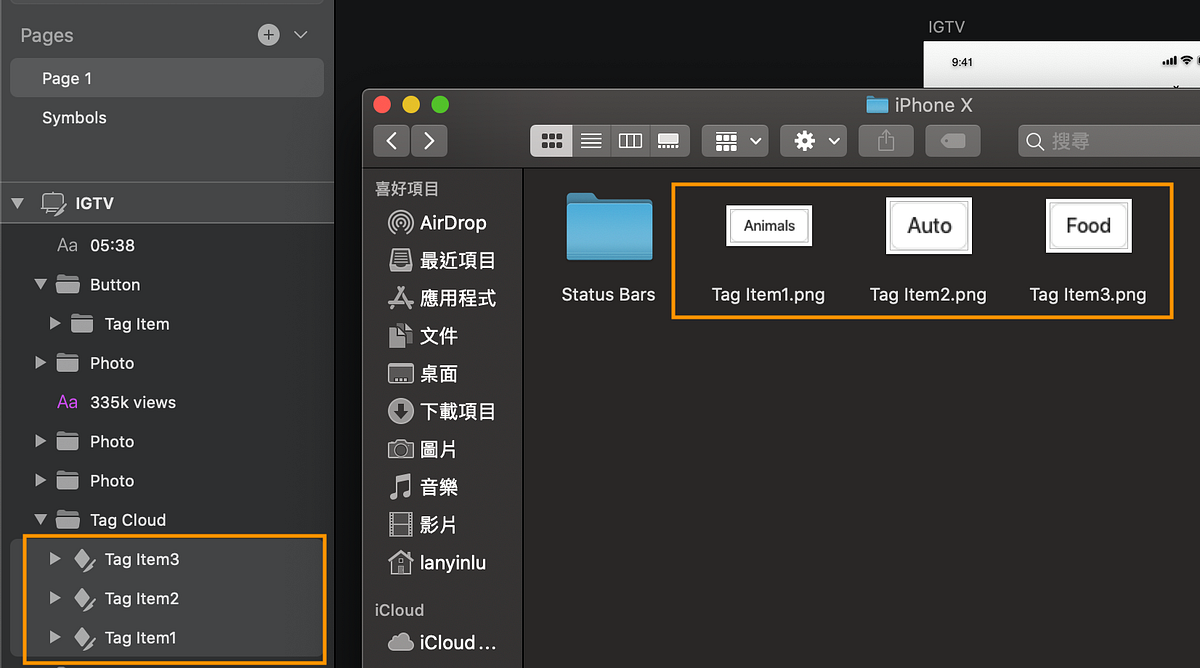Image resolution: width=1200 pixels, height=668 pixels.
Task: Switch Finder to gallery view
Action: pos(669,140)
